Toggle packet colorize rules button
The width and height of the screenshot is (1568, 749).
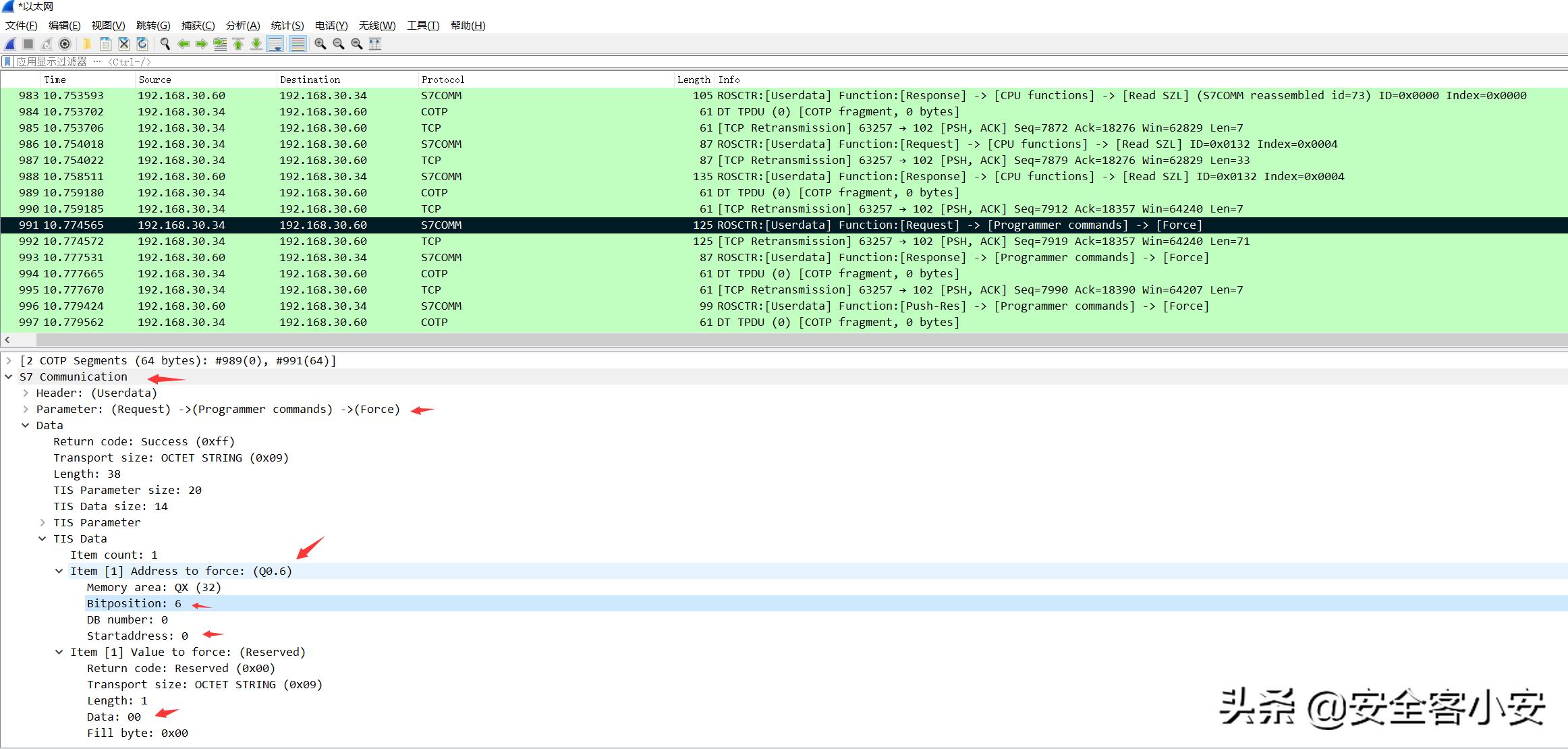point(298,44)
